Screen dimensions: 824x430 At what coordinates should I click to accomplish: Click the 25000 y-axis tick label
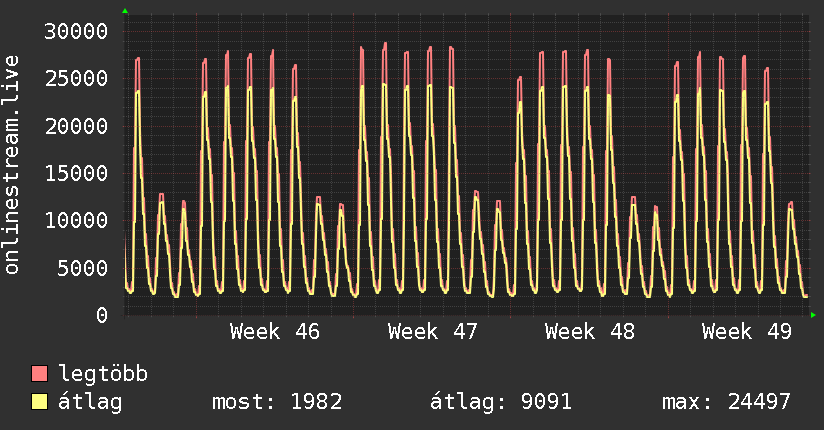click(77, 79)
